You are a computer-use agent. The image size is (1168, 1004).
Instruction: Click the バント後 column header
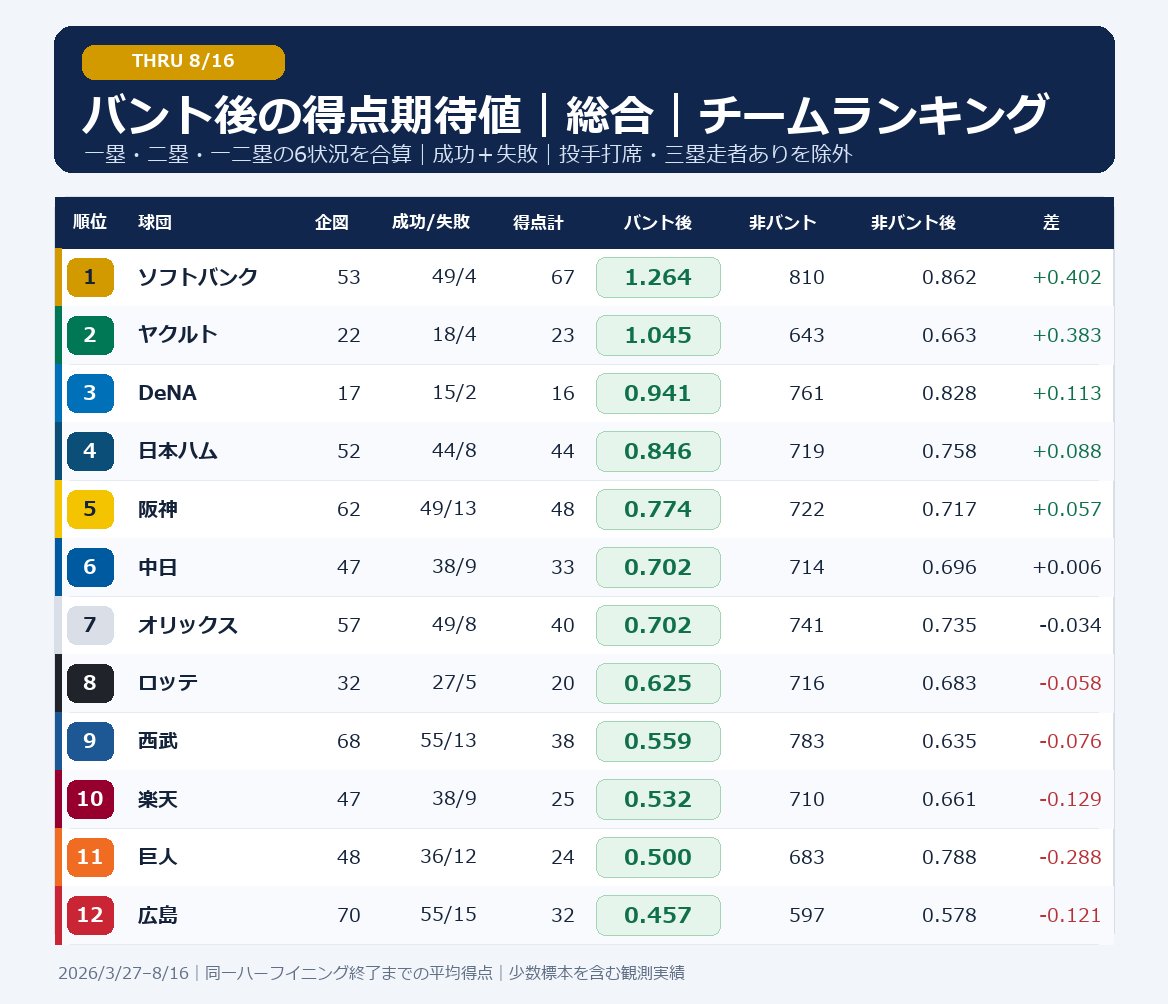658,222
